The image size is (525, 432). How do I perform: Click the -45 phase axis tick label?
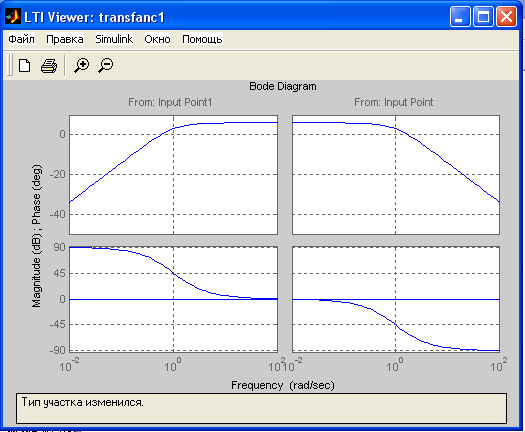coord(57,325)
